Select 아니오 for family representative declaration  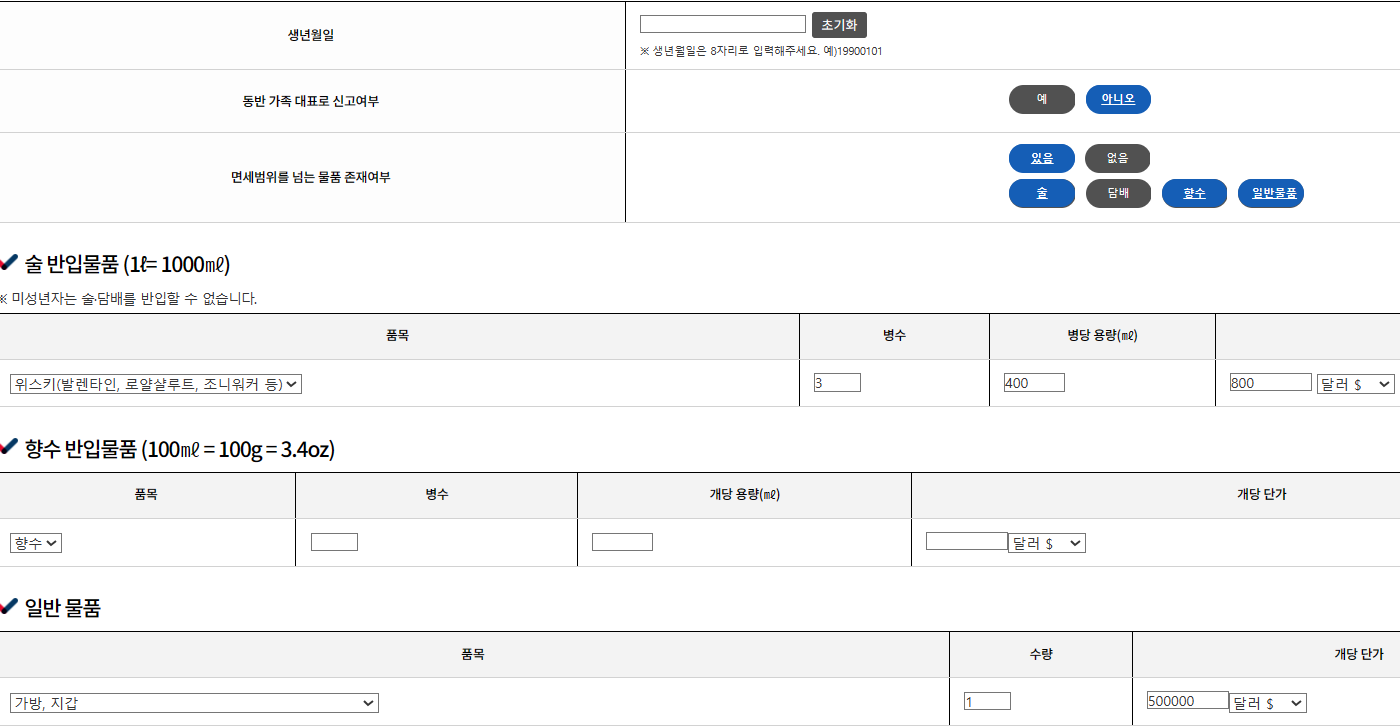pyautogui.click(x=1118, y=99)
